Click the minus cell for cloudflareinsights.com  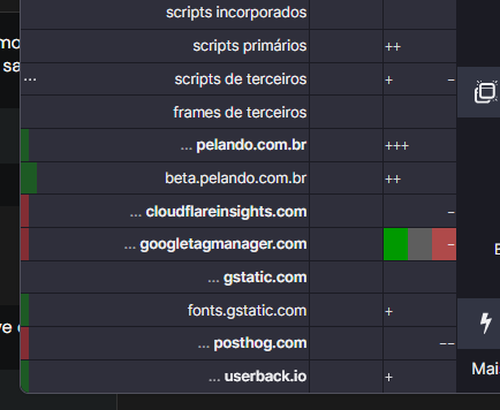[420, 211]
